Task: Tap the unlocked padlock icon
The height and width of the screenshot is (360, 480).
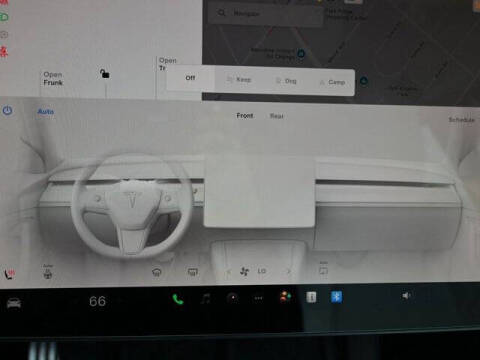Action: pos(105,73)
